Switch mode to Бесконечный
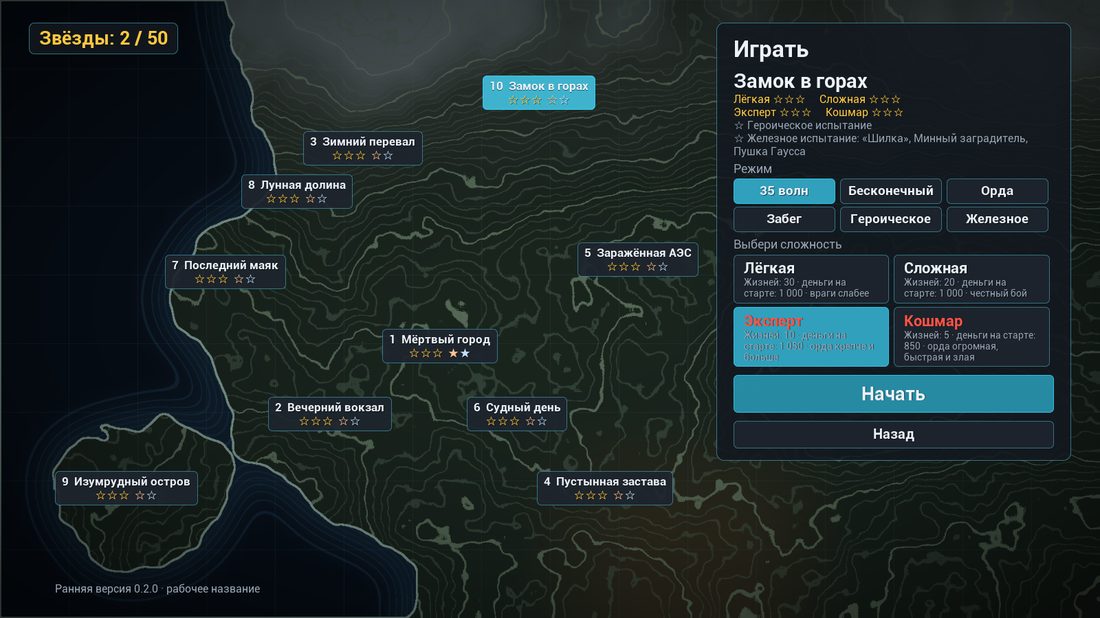1100x618 pixels. pos(891,191)
